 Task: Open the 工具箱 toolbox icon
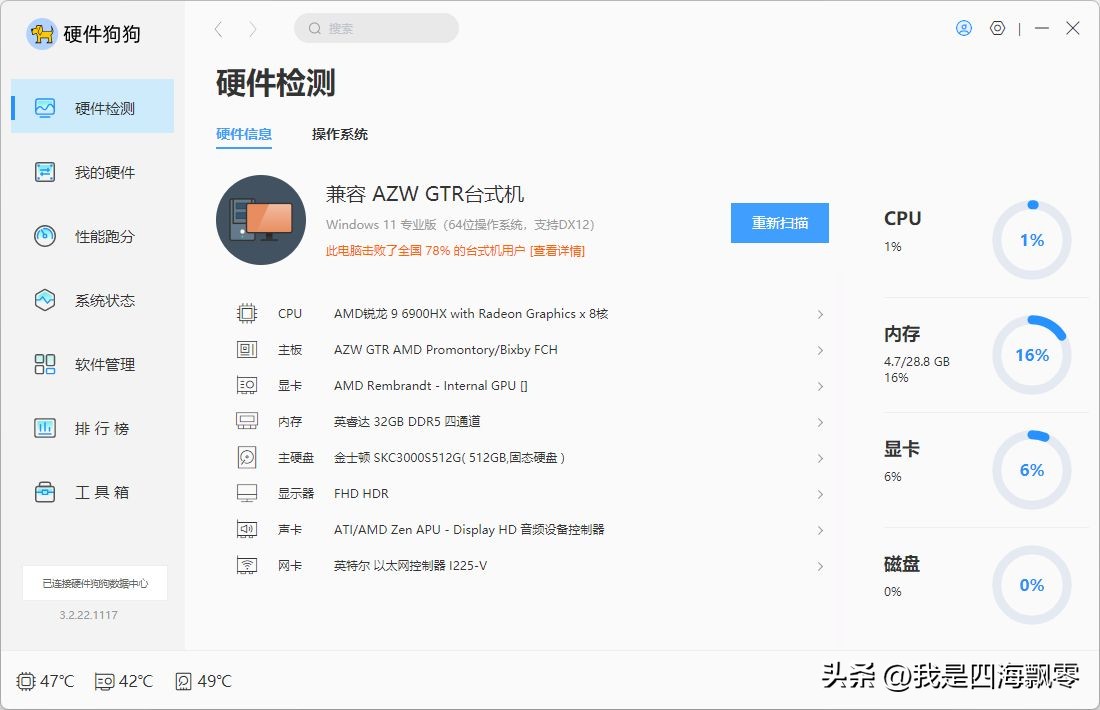[45, 492]
